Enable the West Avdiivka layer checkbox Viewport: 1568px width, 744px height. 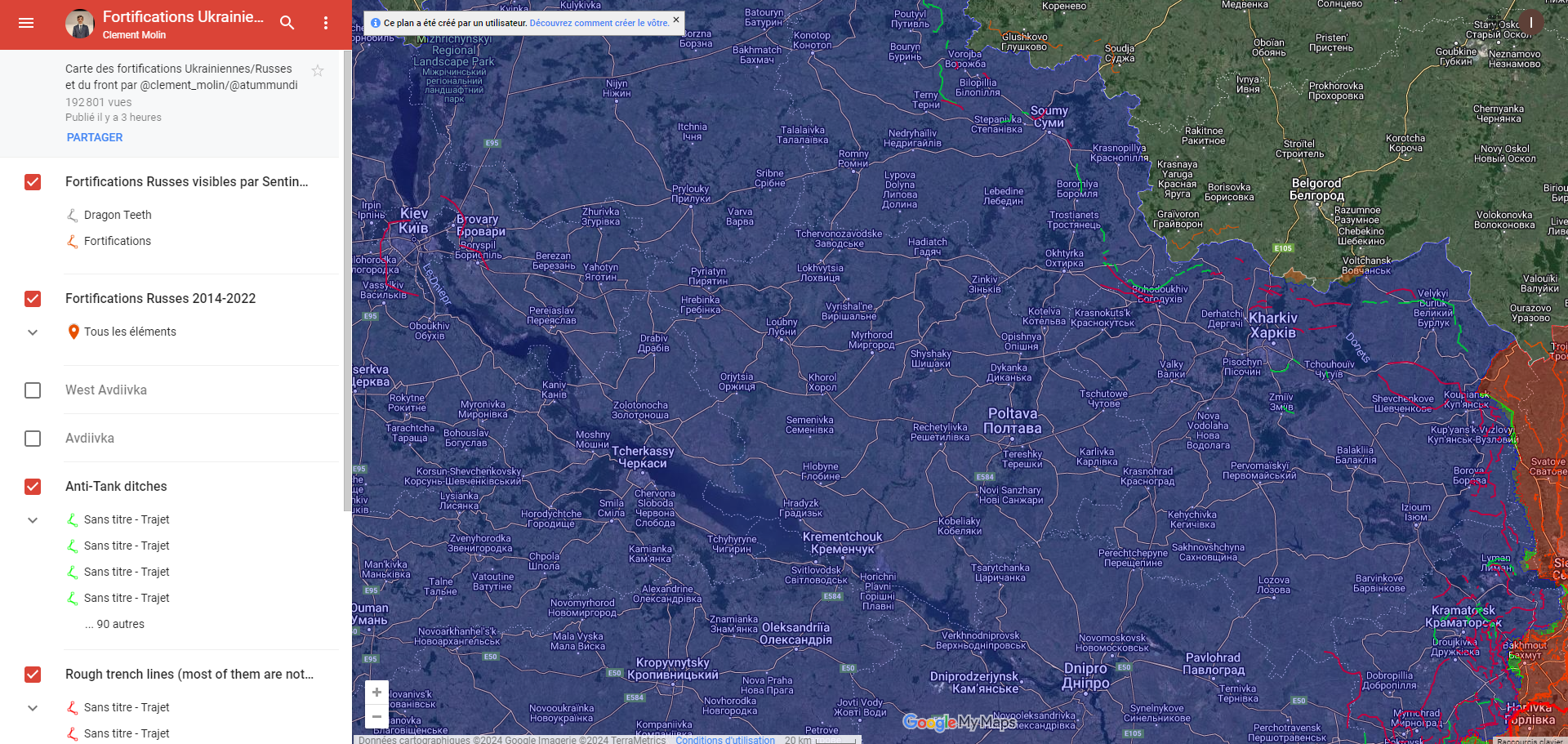pyautogui.click(x=33, y=390)
